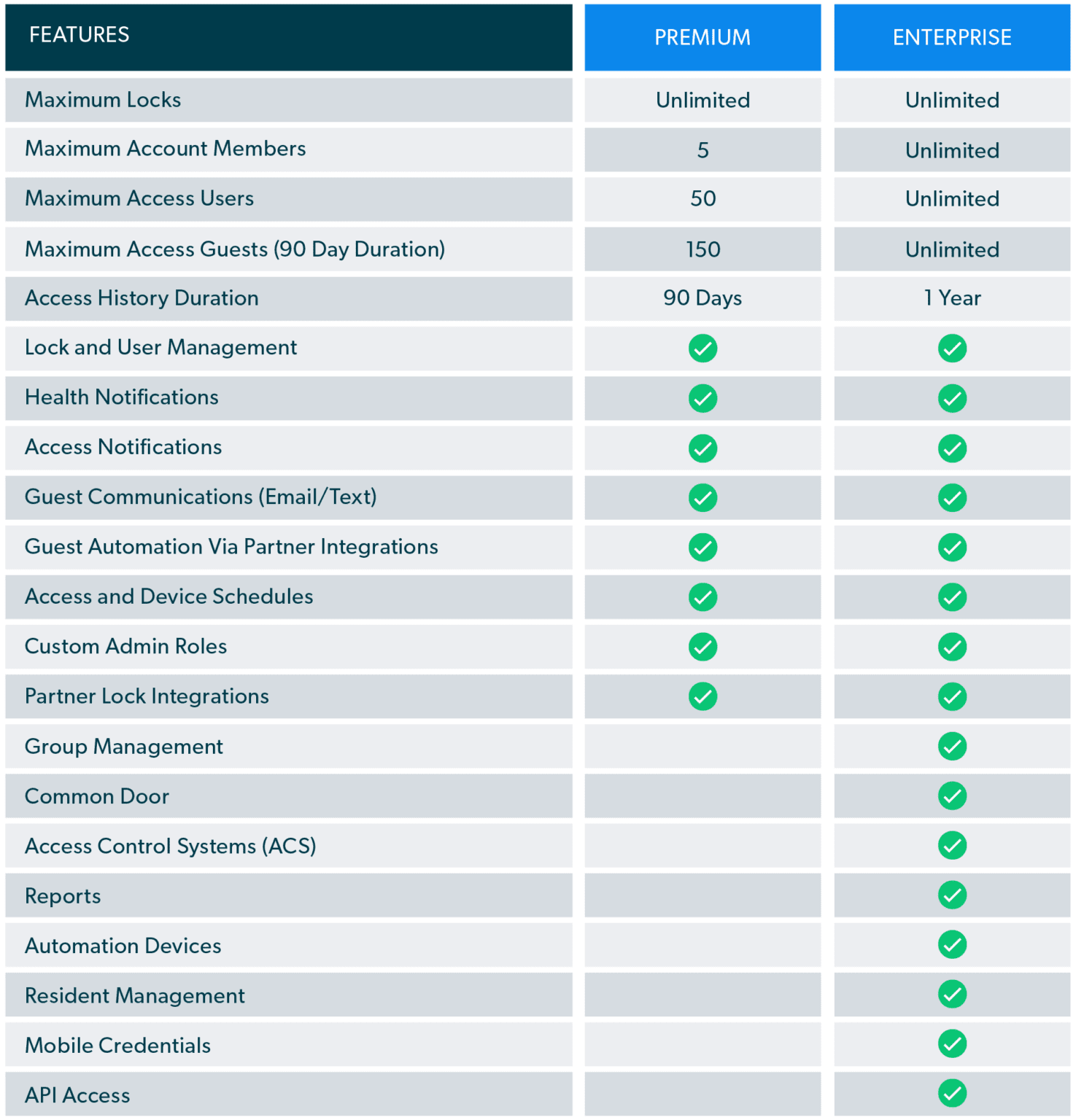Click the Enterprise 1 Year history value
Viewport: 1076px width, 1120px height.
[x=952, y=298]
